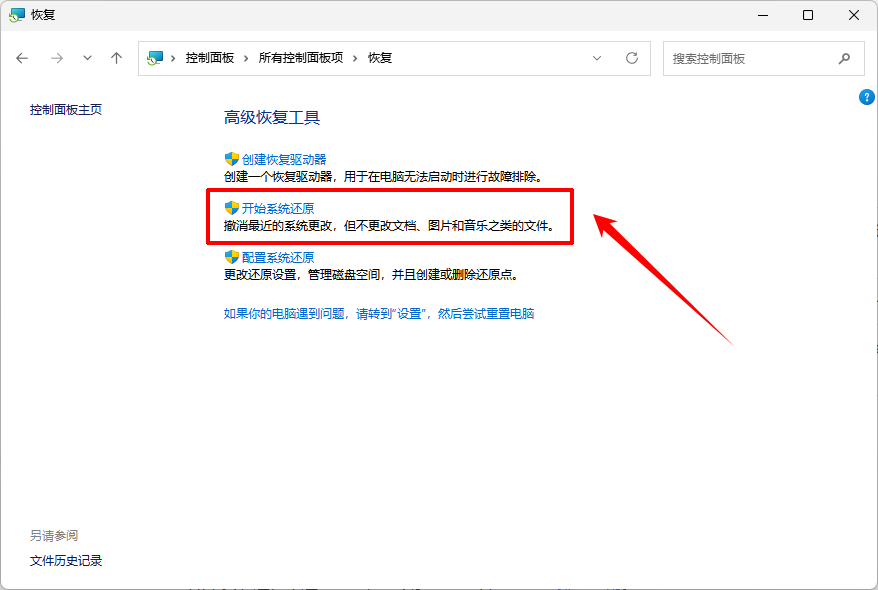The image size is (878, 590).
Task: Expand chevron after 控制面板 breadcrumb
Action: click(246, 58)
